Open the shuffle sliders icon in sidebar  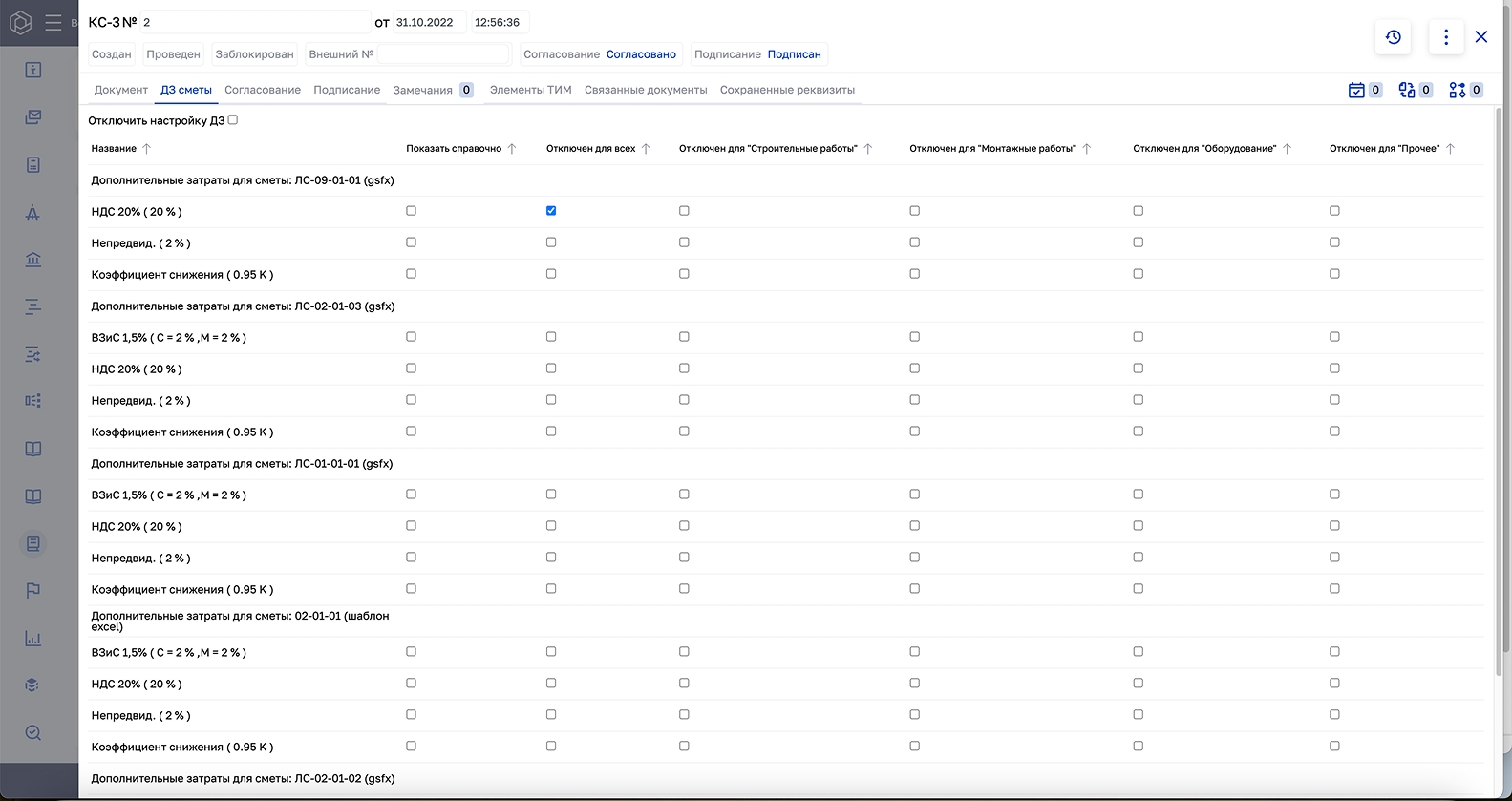tap(33, 354)
